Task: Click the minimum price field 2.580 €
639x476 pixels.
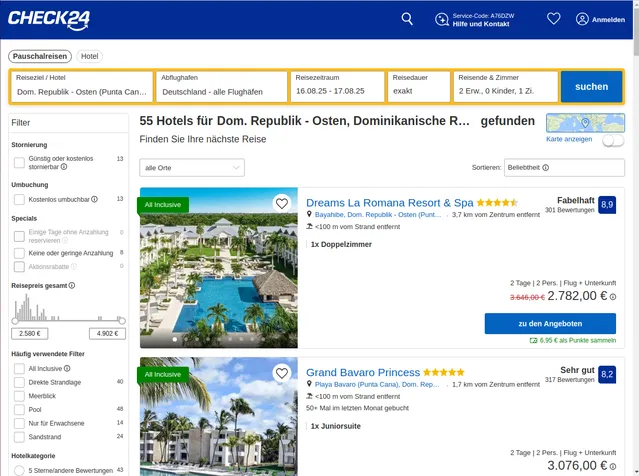Action: click(x=30, y=333)
